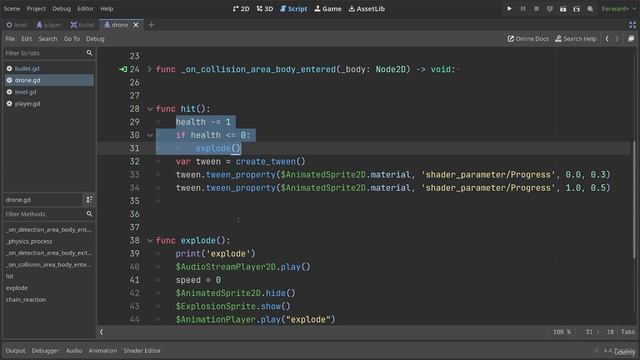Image resolution: width=640 pixels, height=360 pixels.
Task: Switch to level scene tab
Action: [x=17, y=25]
